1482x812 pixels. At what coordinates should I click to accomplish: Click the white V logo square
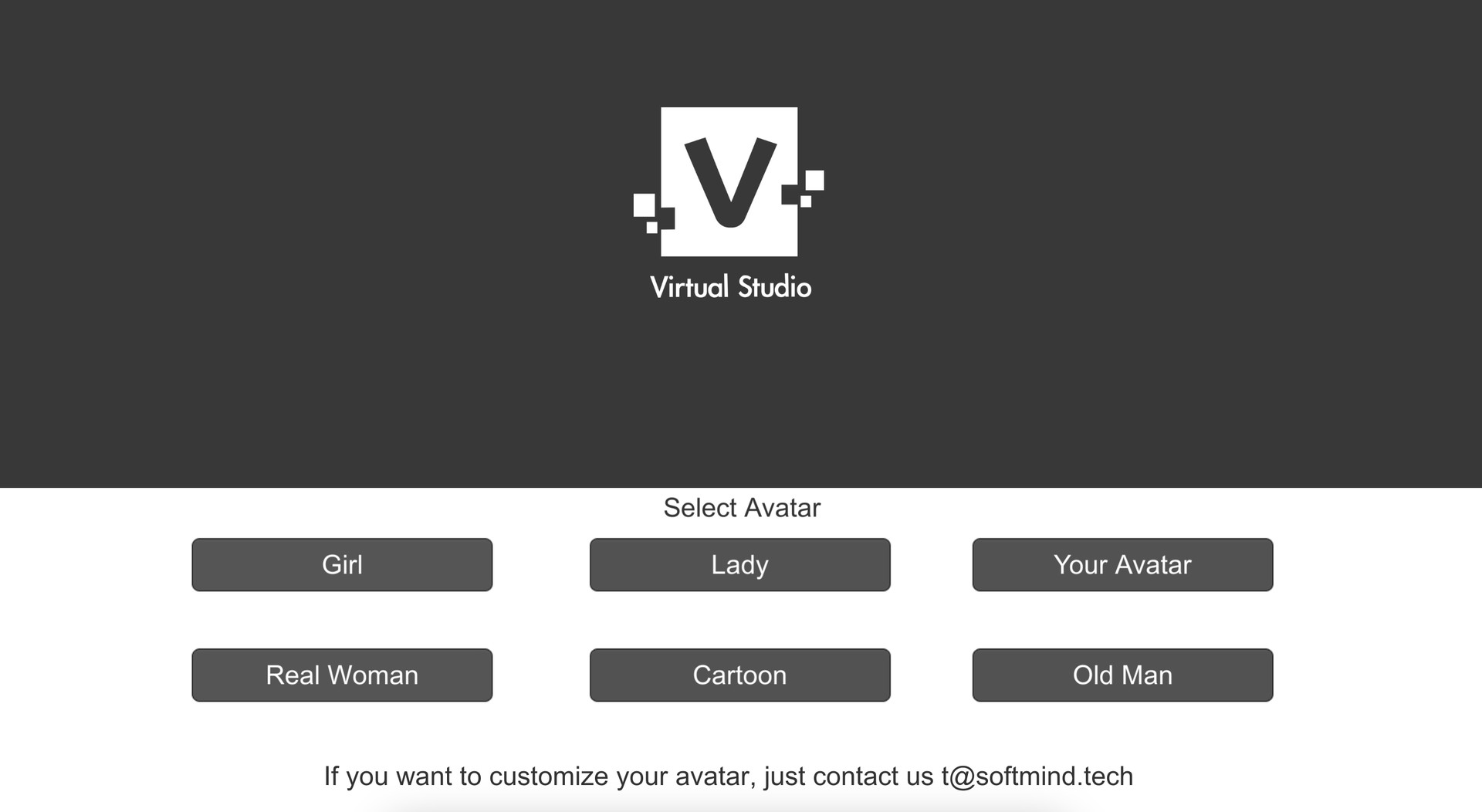pyautogui.click(x=729, y=181)
